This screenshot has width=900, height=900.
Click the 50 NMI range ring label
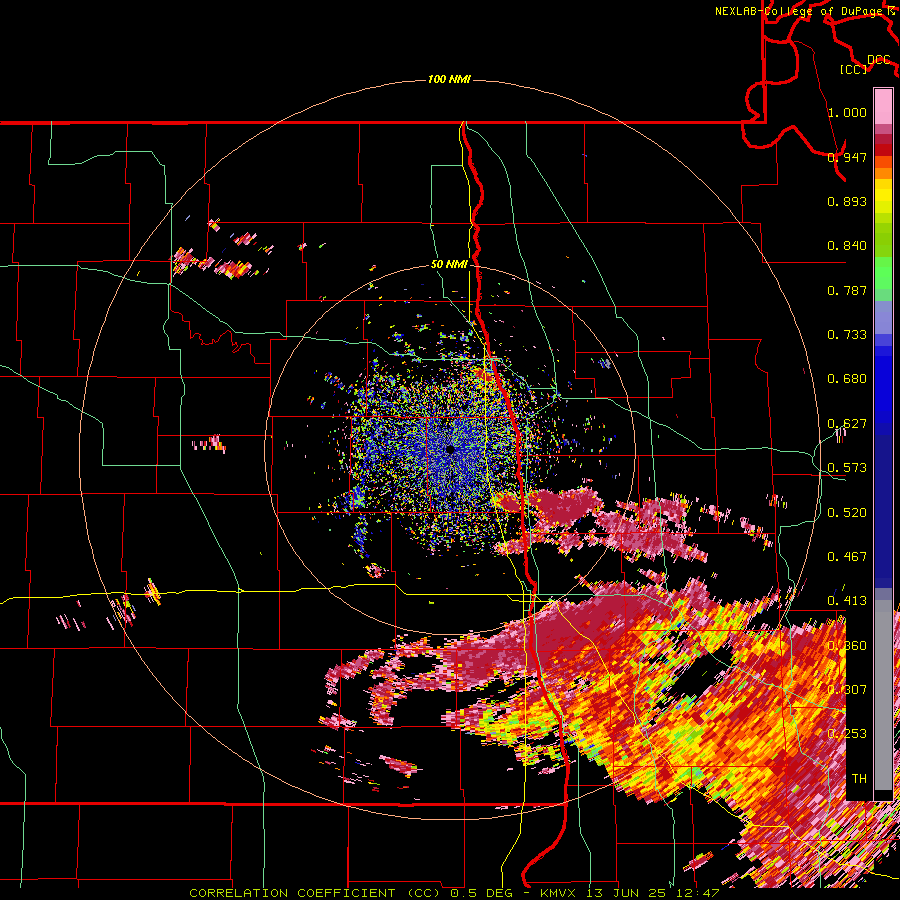click(x=449, y=264)
